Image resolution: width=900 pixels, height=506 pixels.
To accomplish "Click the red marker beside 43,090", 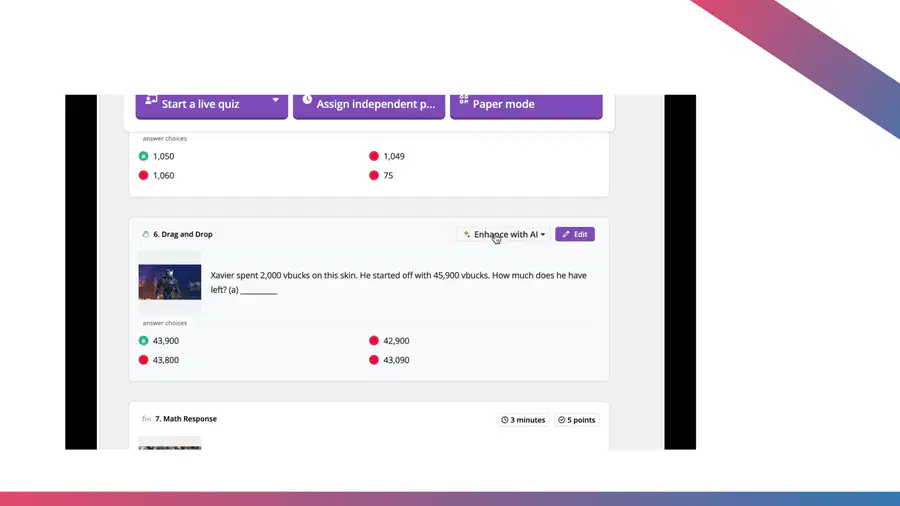I will 374,360.
